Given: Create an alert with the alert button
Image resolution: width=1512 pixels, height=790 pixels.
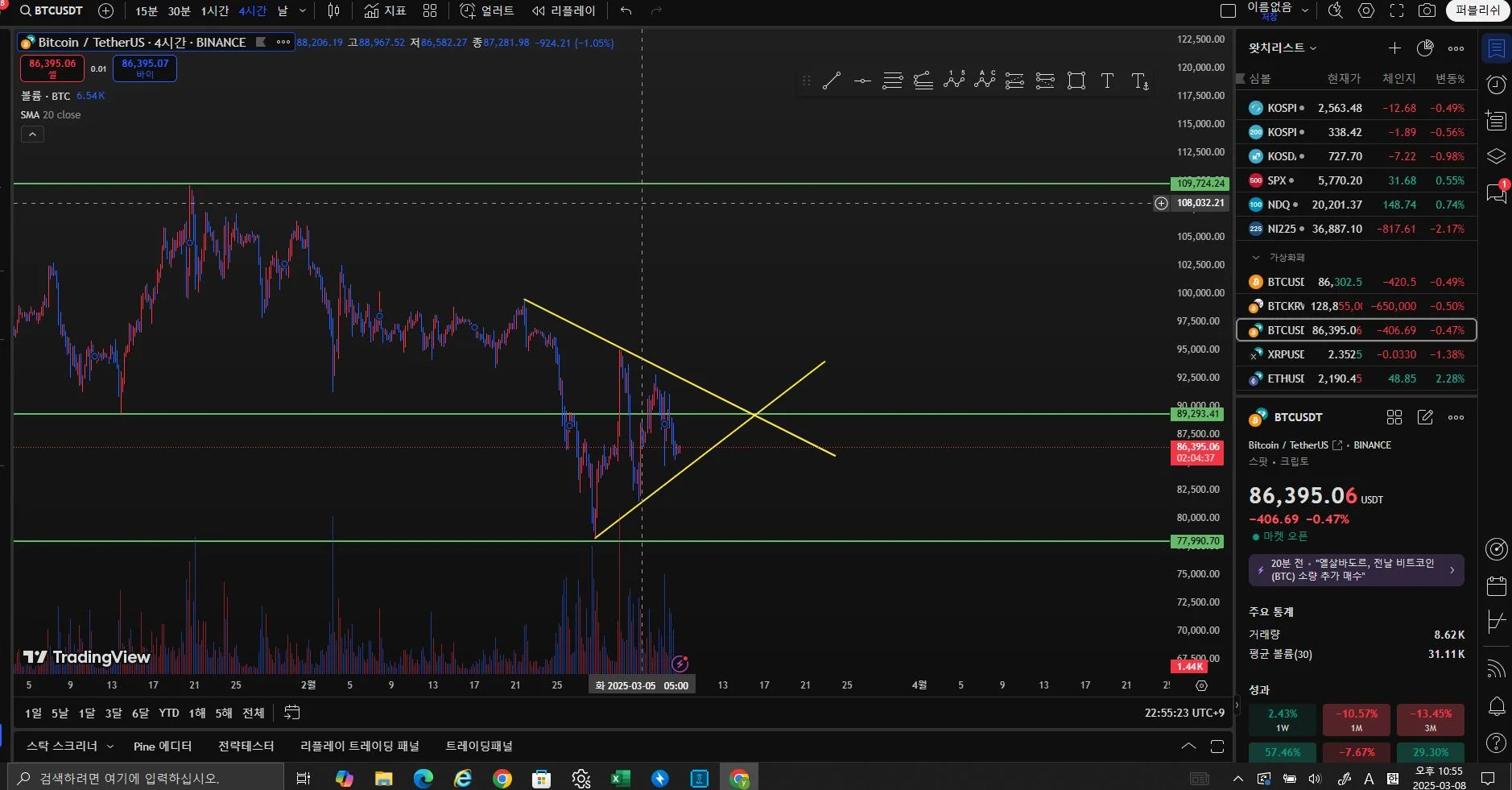Looking at the screenshot, I should [x=486, y=10].
